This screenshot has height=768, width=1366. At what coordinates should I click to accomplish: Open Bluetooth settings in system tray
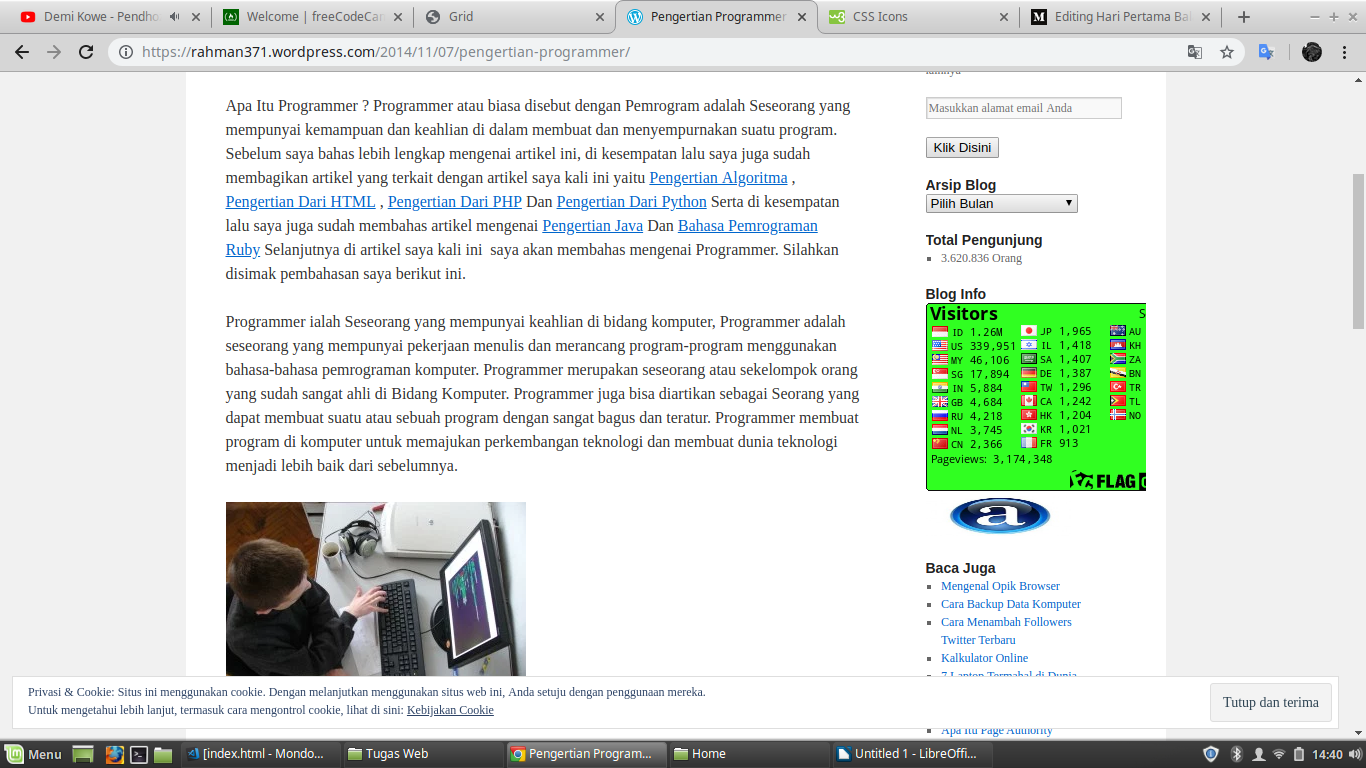1236,754
